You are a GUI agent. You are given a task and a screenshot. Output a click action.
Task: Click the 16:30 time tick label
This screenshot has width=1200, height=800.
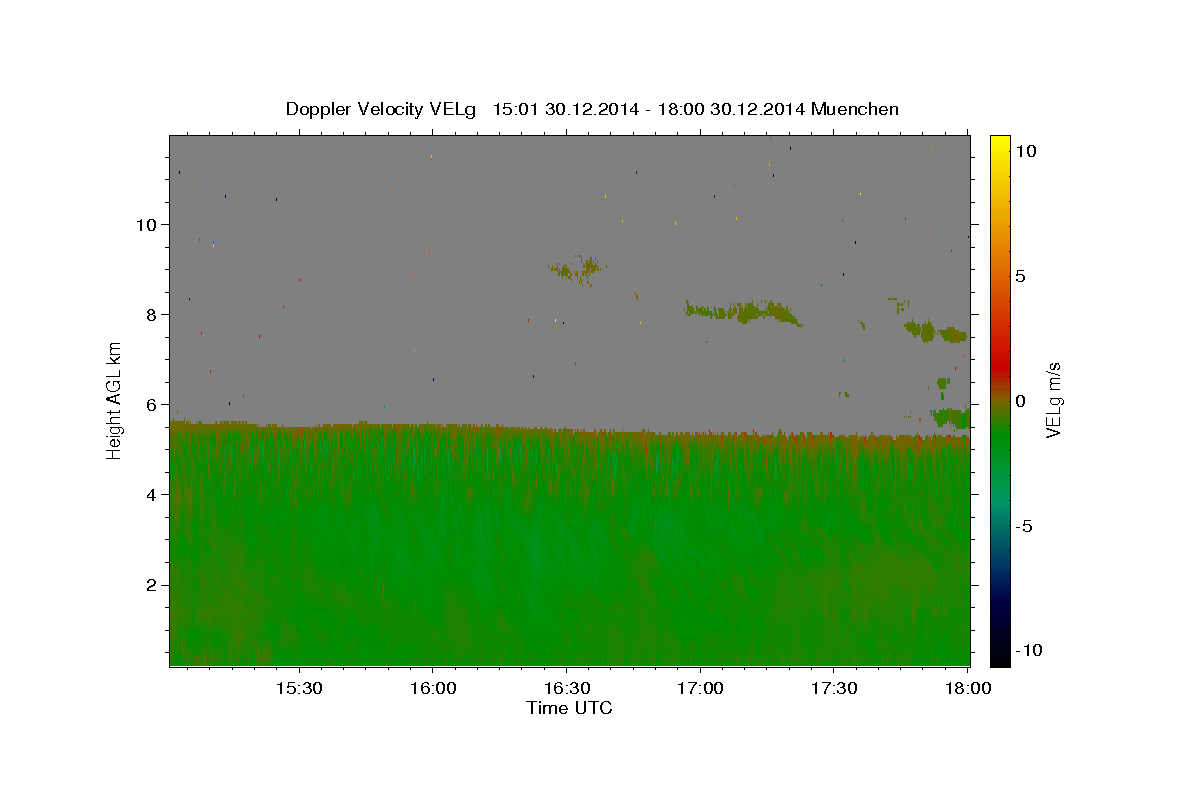click(566, 688)
